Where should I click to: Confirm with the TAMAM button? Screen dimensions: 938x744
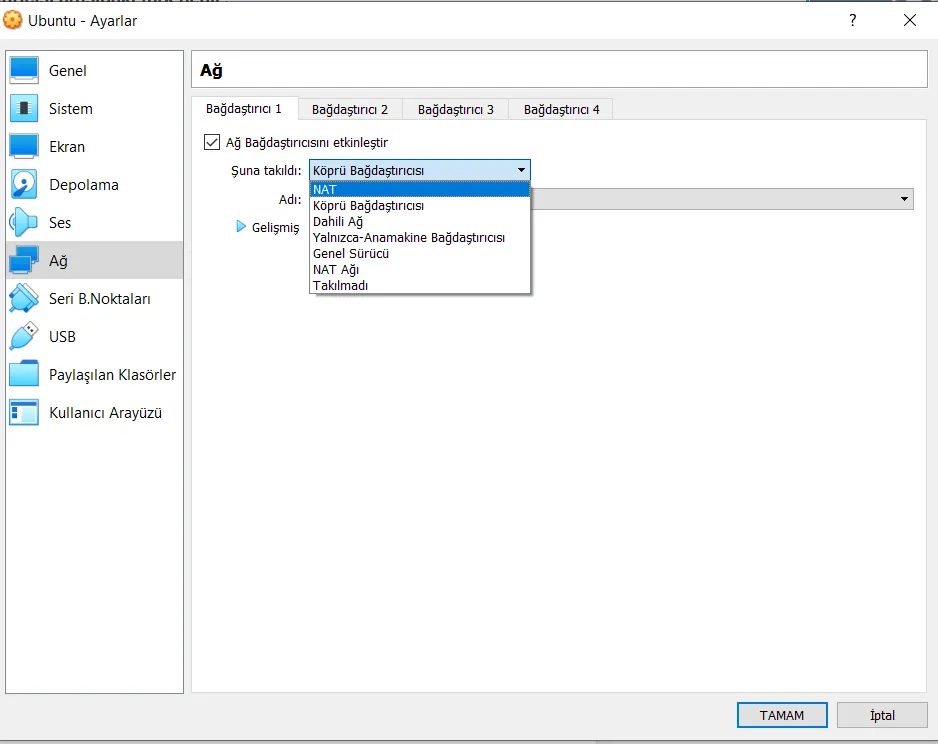coord(782,715)
